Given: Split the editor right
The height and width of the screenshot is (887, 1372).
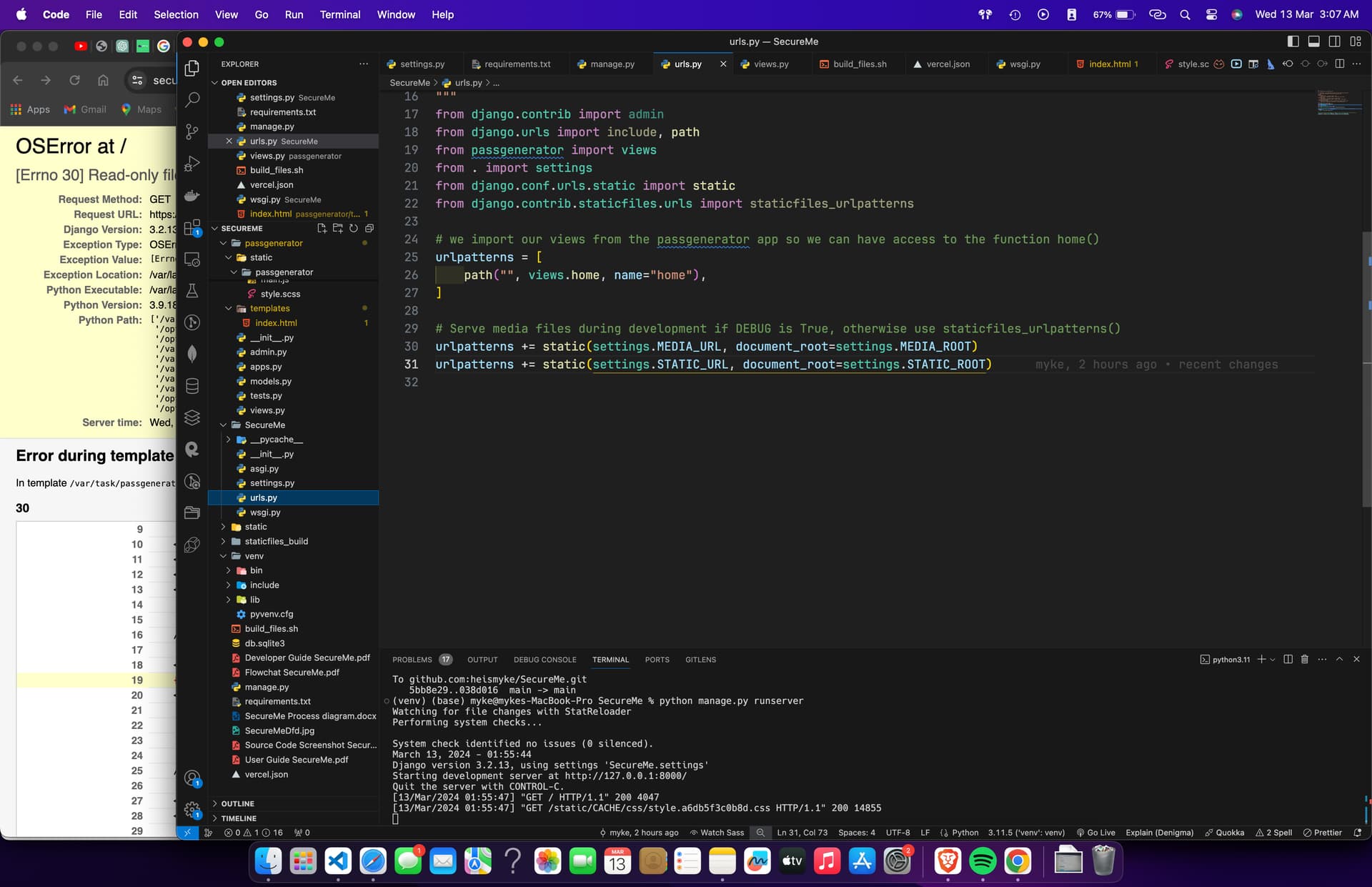Looking at the screenshot, I should 1340,64.
